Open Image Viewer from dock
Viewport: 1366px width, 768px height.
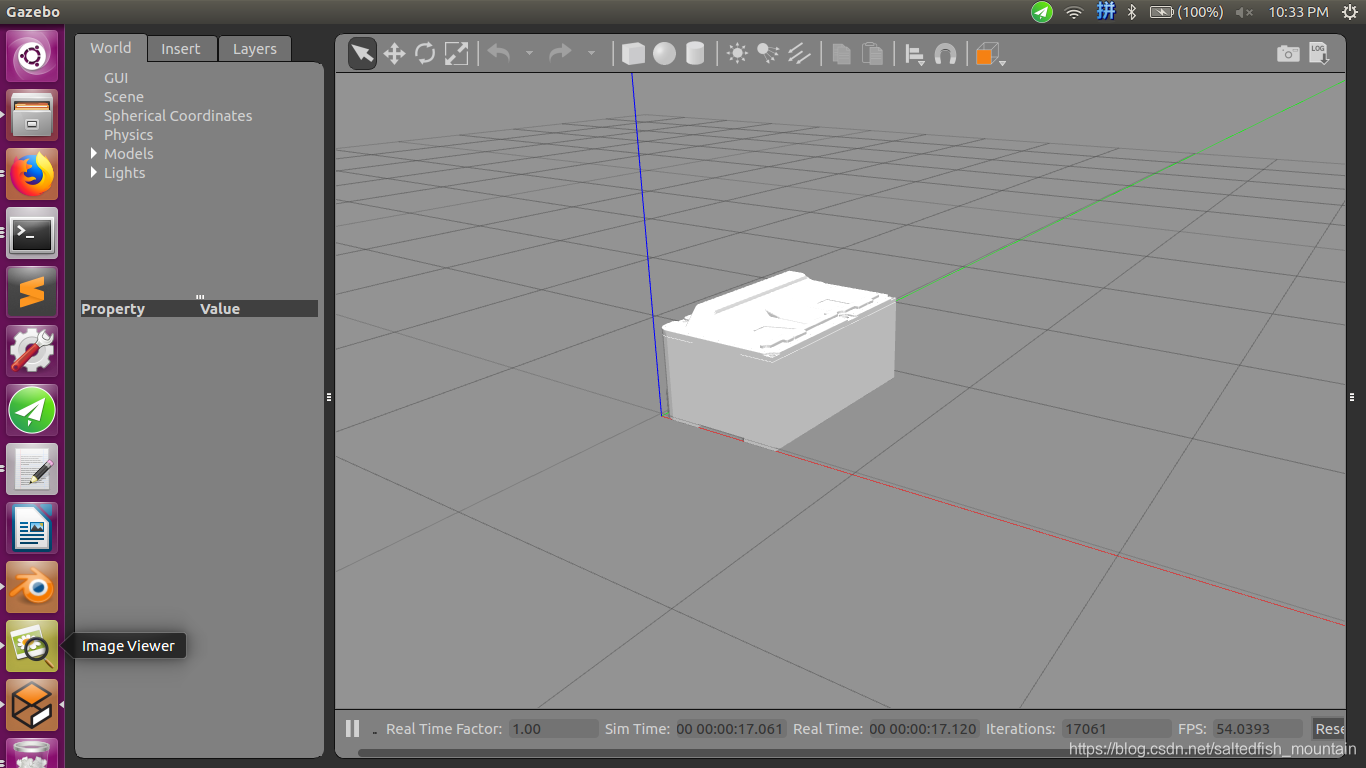point(32,646)
